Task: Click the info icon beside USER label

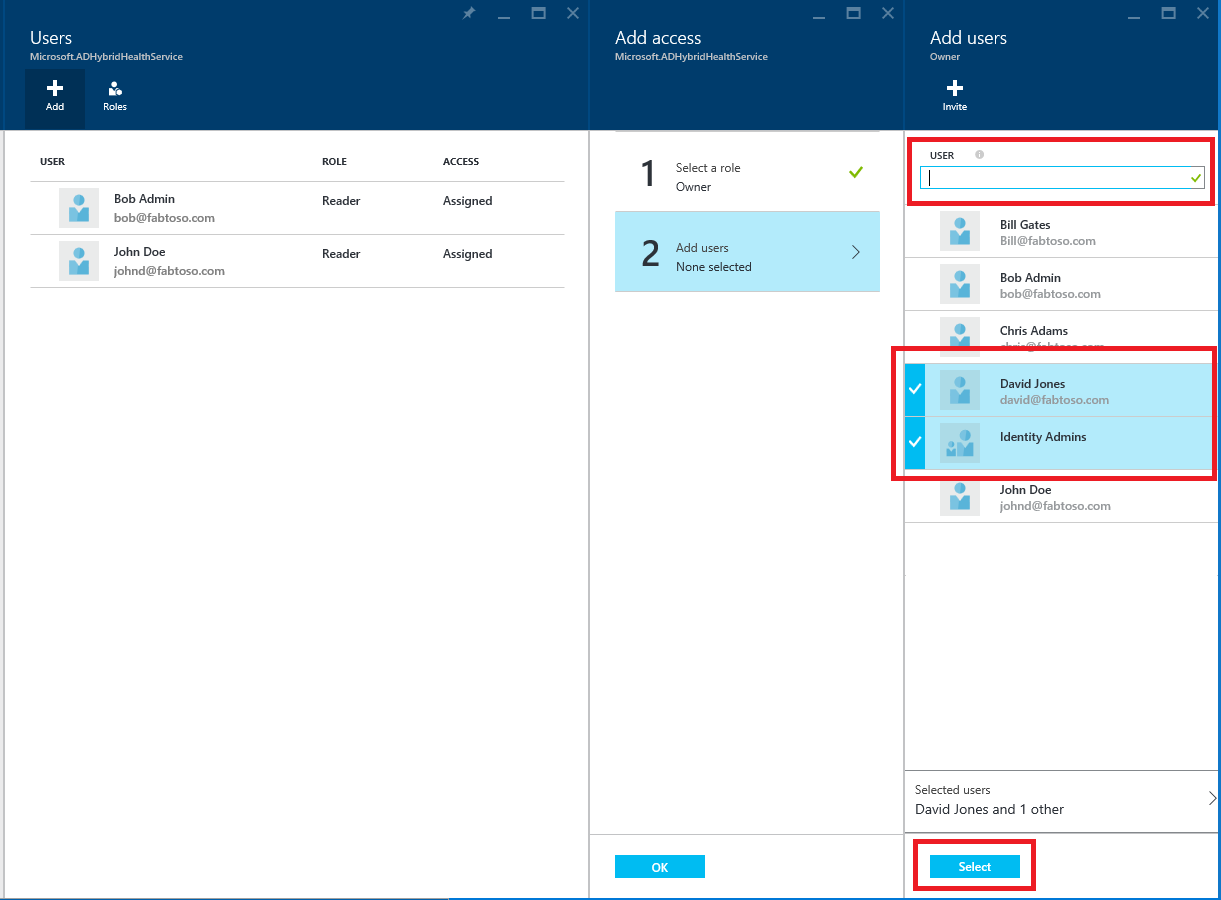Action: (979, 155)
